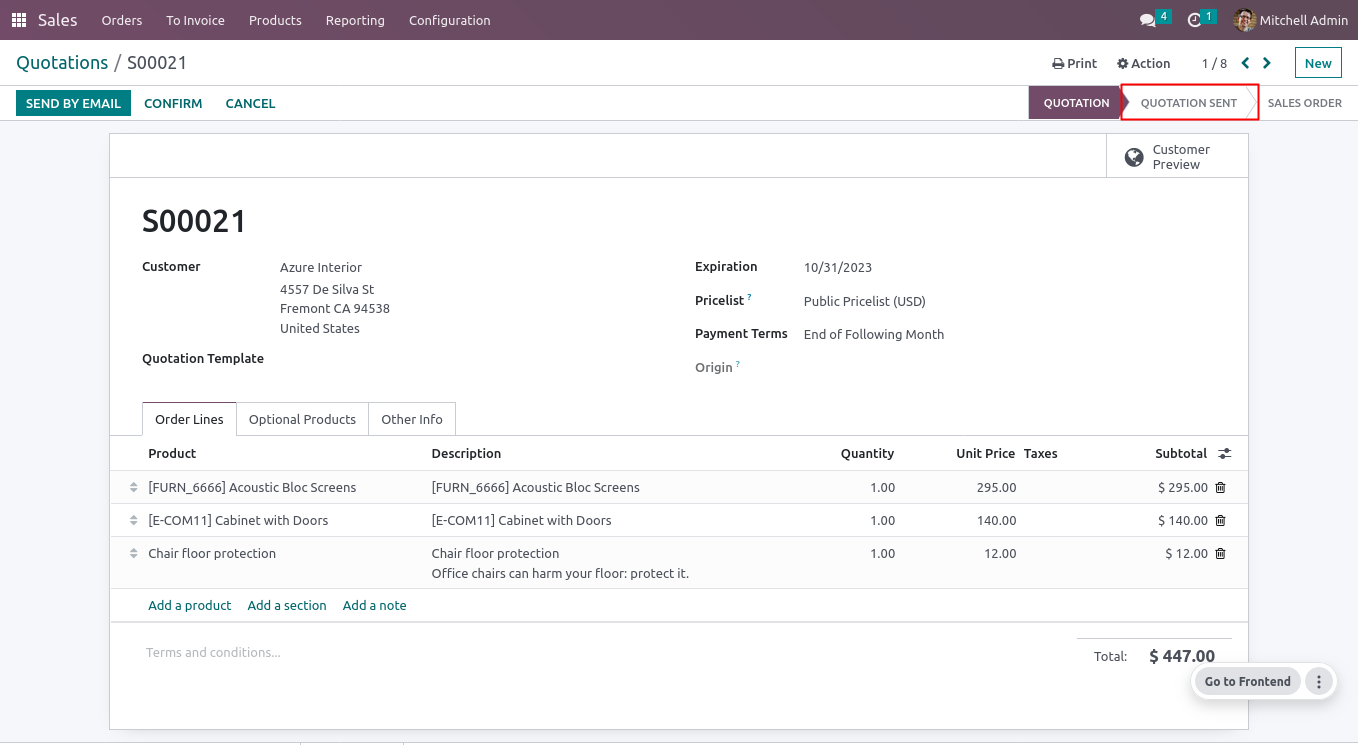The height and width of the screenshot is (745, 1358).
Task: Switch to the Other Info tab
Action: click(x=411, y=420)
